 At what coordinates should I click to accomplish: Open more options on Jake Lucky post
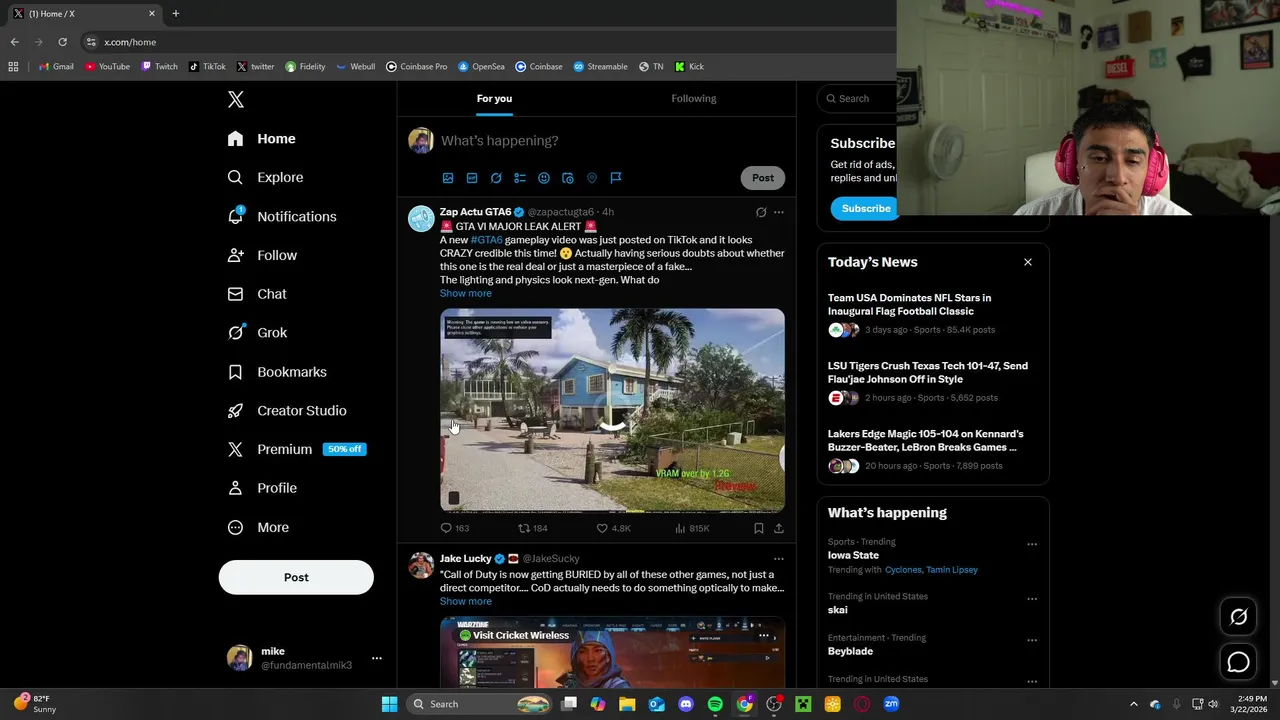[779, 559]
